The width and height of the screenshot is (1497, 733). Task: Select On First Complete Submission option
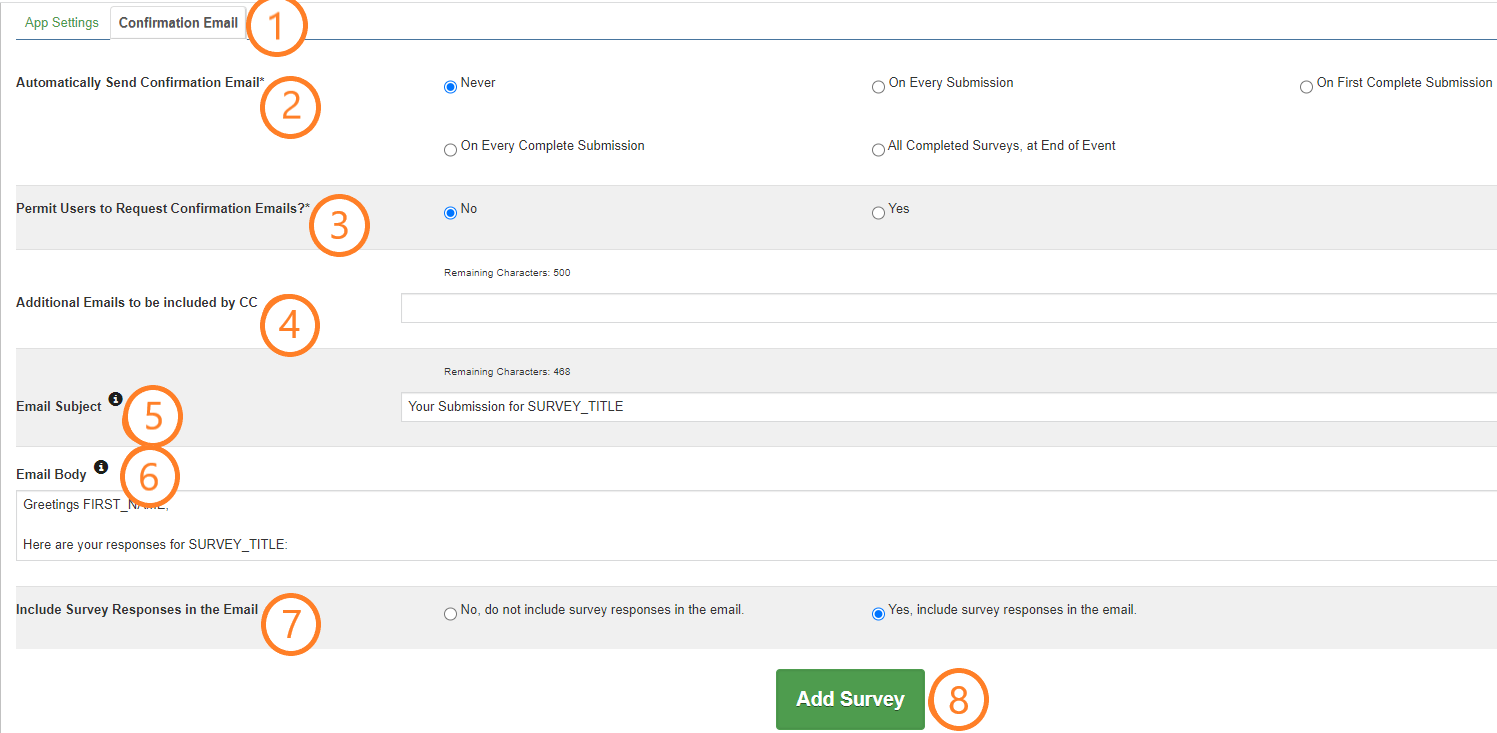click(x=1306, y=87)
